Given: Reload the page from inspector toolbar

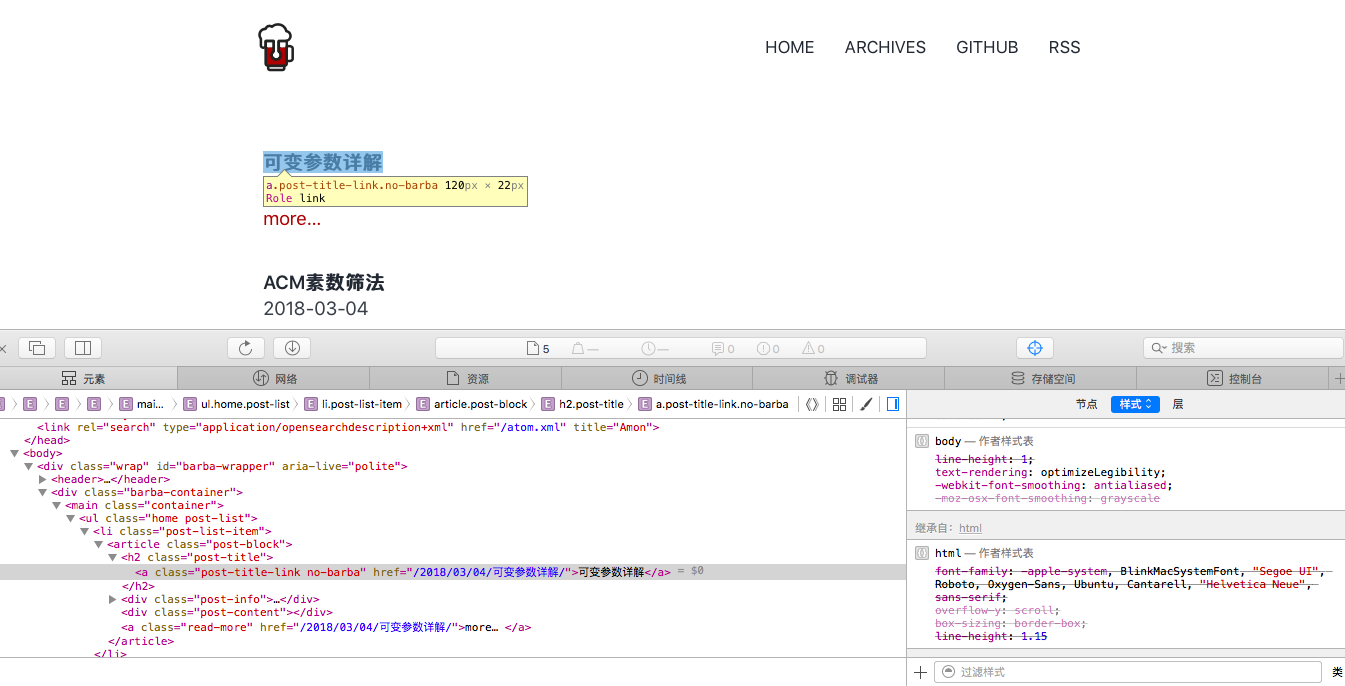Looking at the screenshot, I should coord(246,348).
